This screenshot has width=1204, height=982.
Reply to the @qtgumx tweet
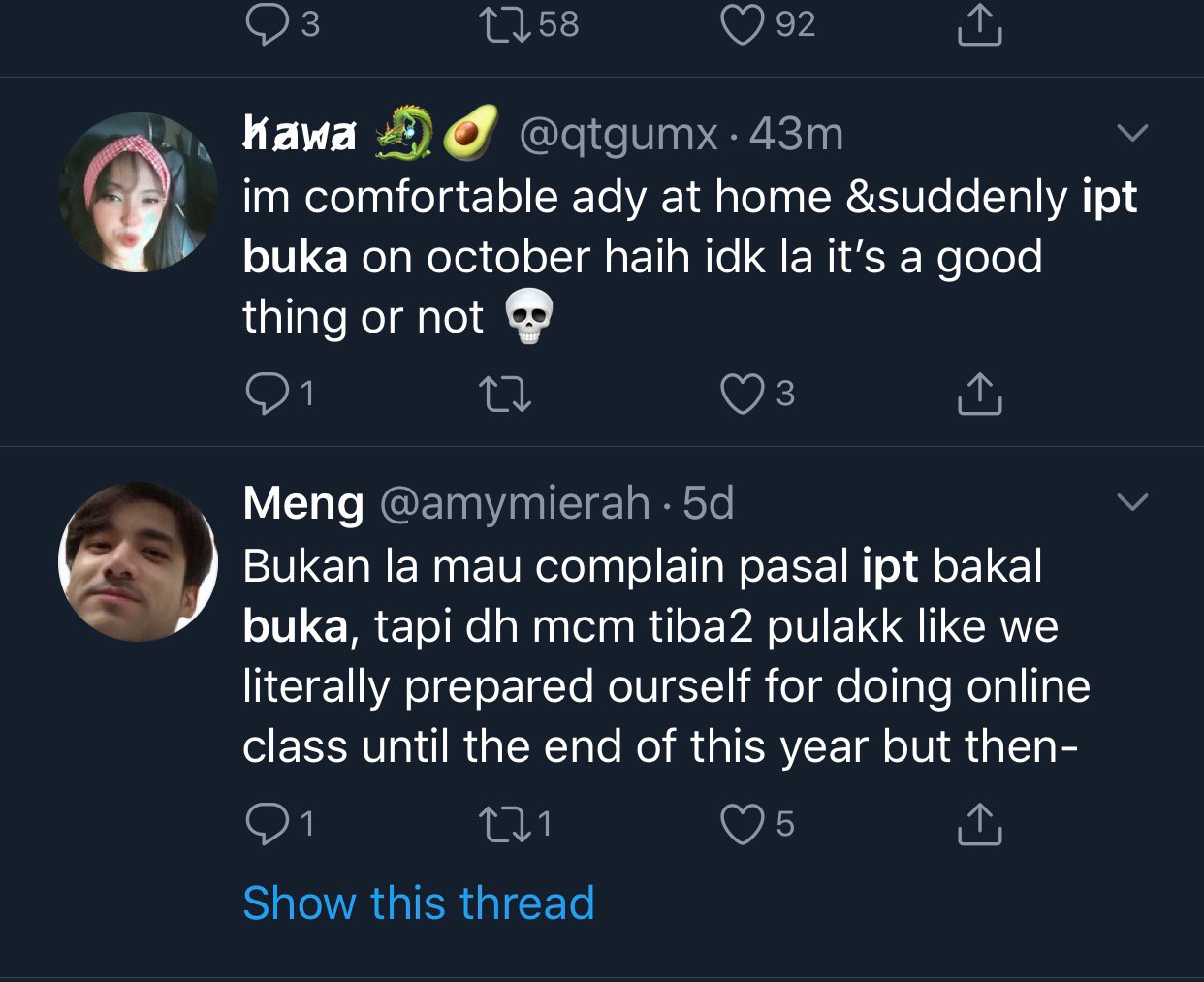pyautogui.click(x=264, y=394)
